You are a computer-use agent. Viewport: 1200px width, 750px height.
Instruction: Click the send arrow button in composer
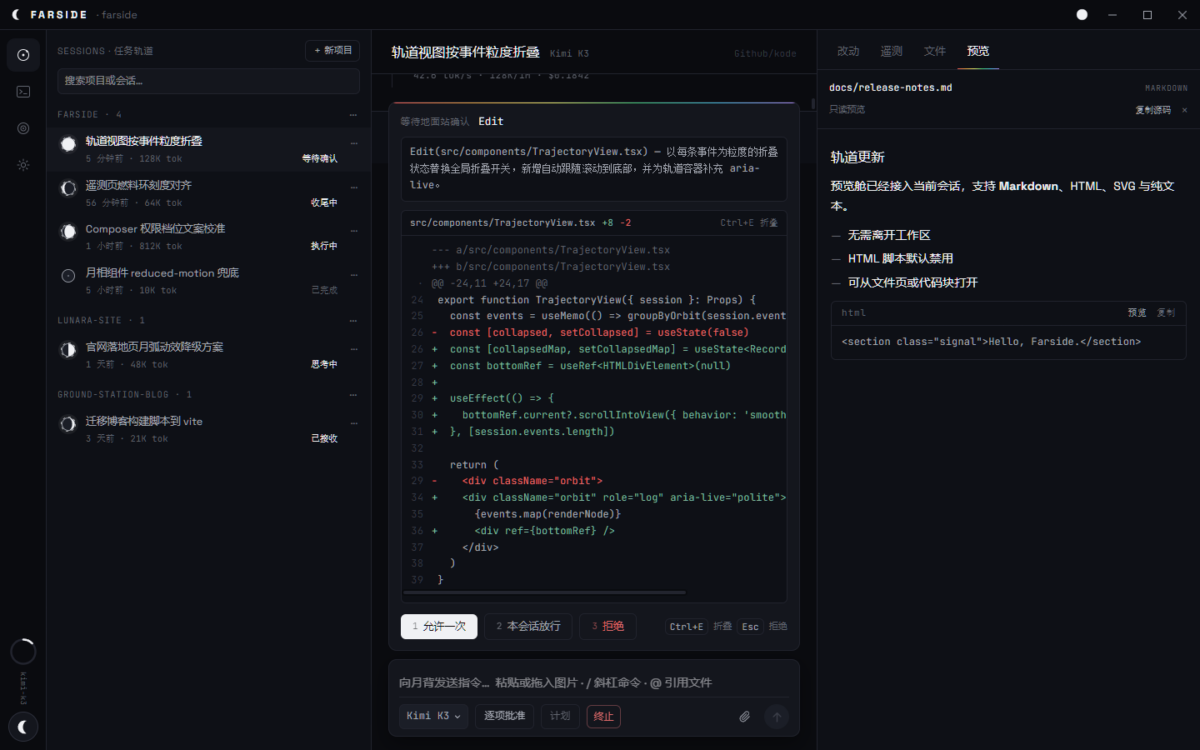[x=776, y=716]
